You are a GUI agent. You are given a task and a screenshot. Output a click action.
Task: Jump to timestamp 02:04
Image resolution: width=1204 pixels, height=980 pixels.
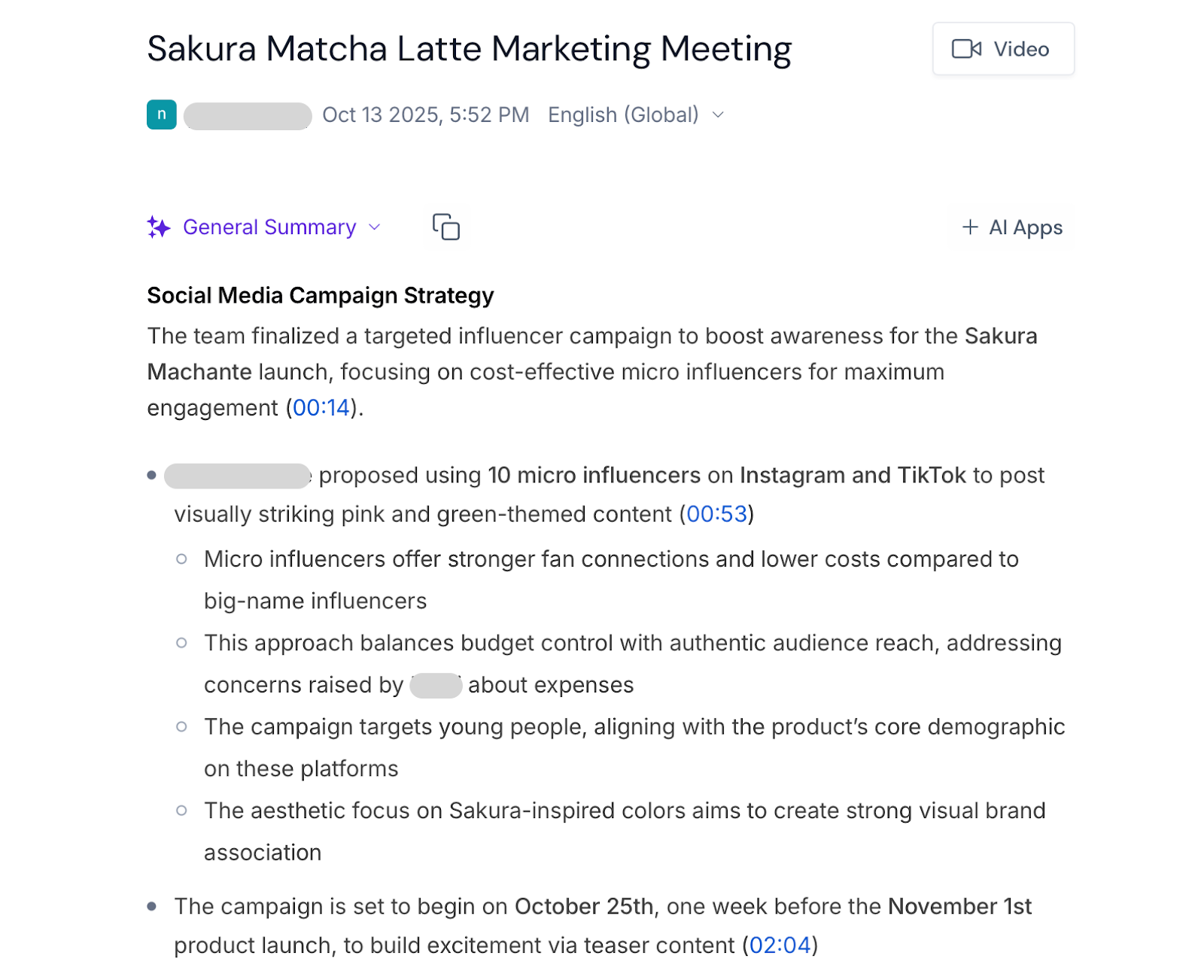[x=780, y=945]
